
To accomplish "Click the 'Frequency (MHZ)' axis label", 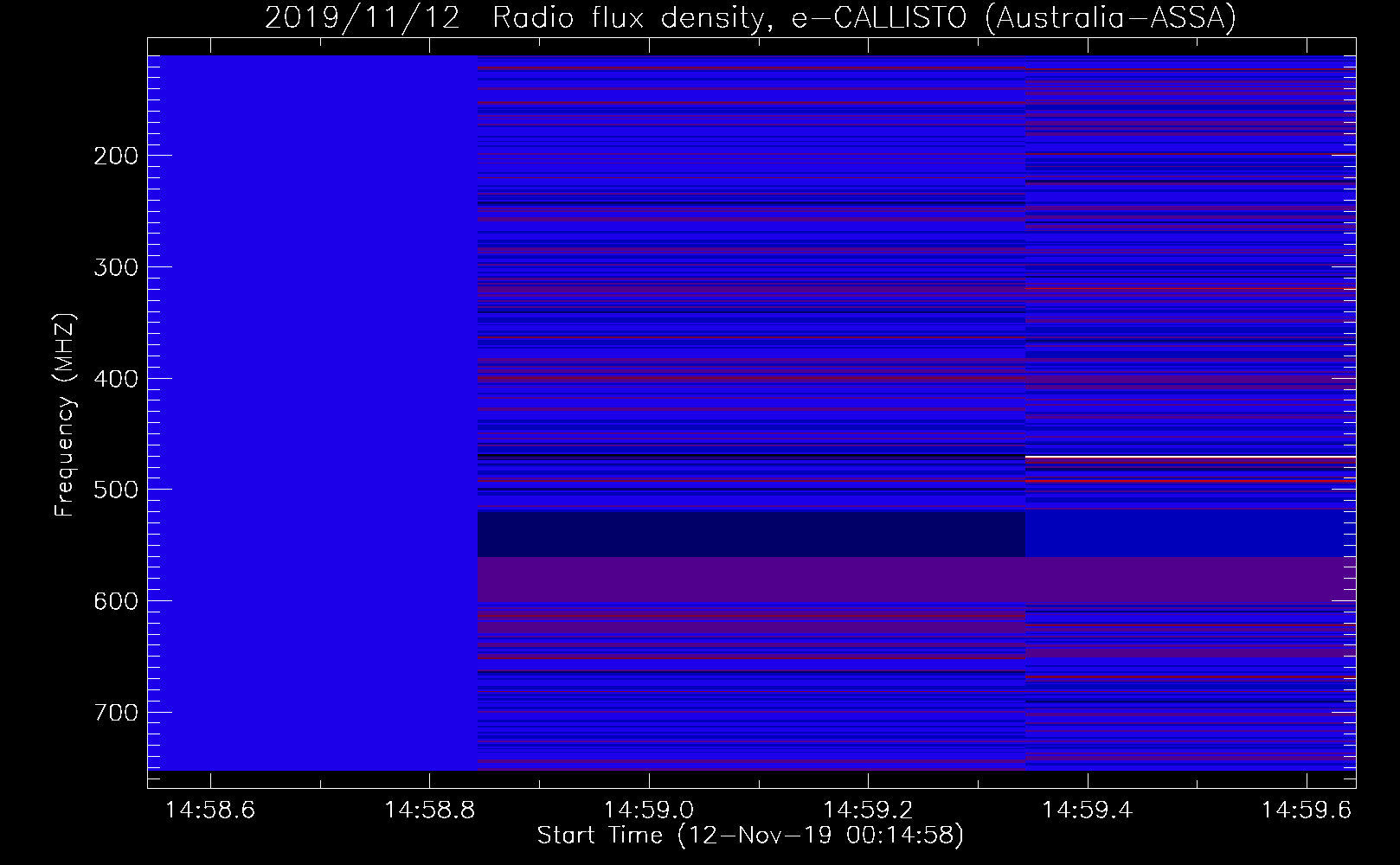I will pos(65,415).
